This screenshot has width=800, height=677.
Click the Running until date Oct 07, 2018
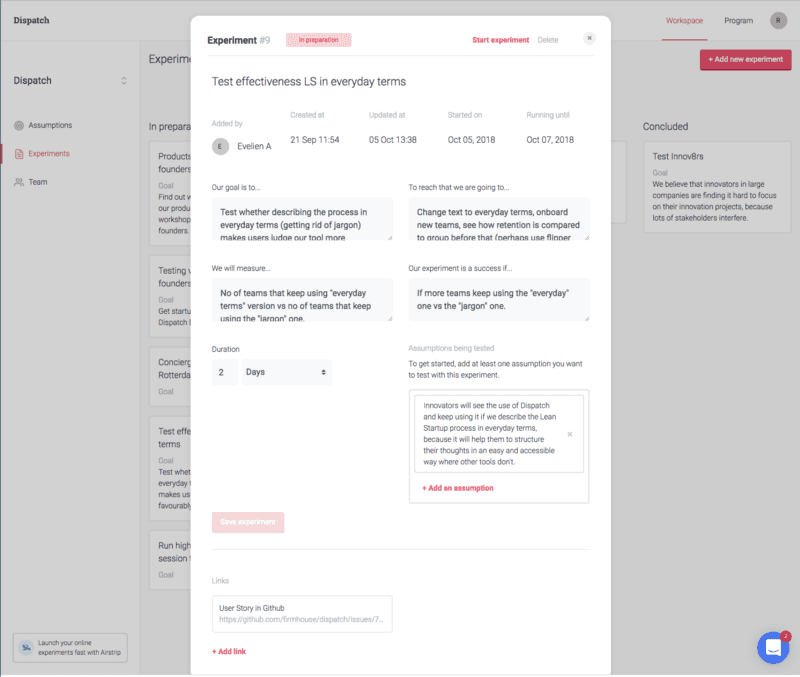[550, 140]
